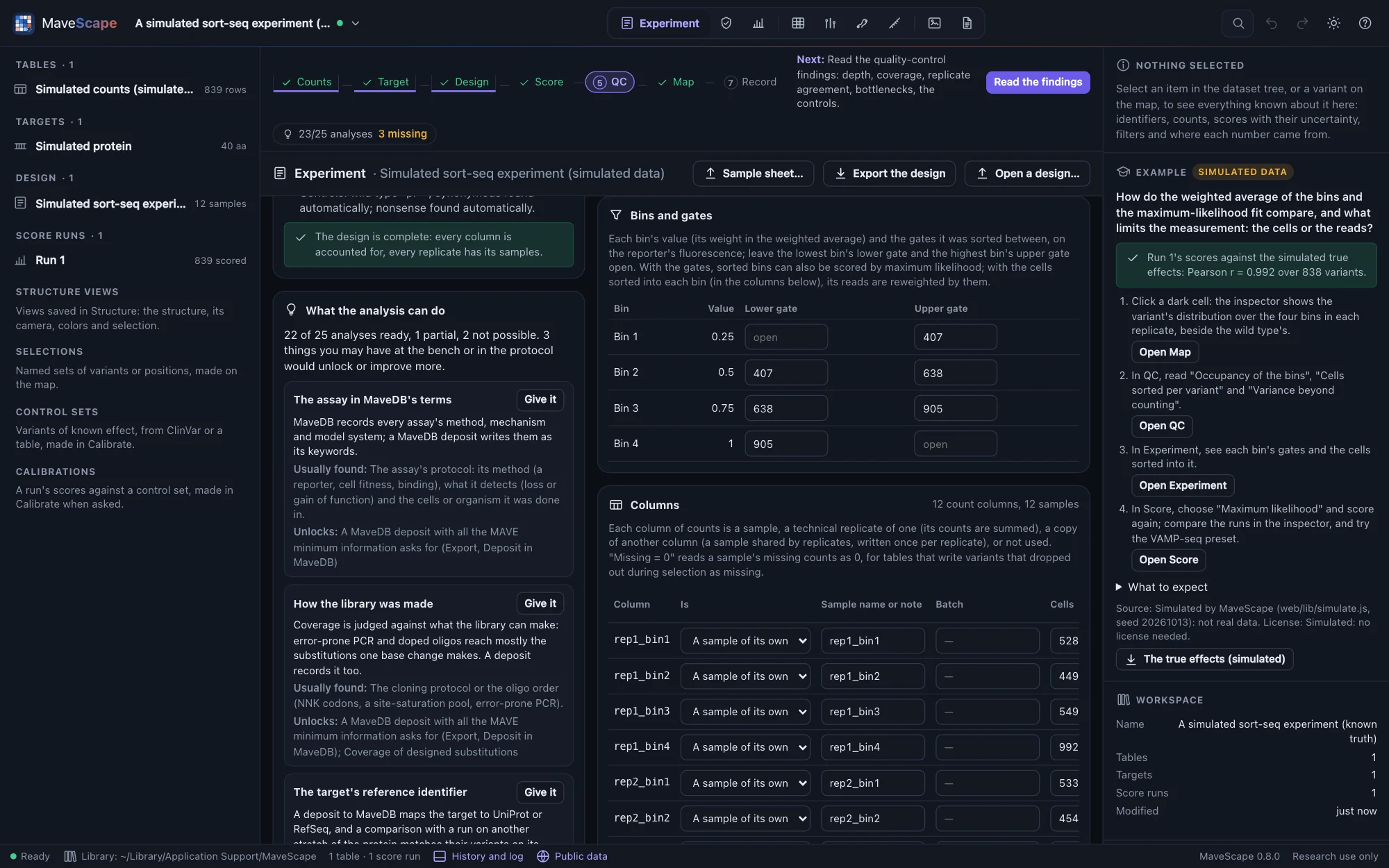The height and width of the screenshot is (868, 1389).
Task: Click the bar icon beside Run 1
Action: [x=21, y=260]
